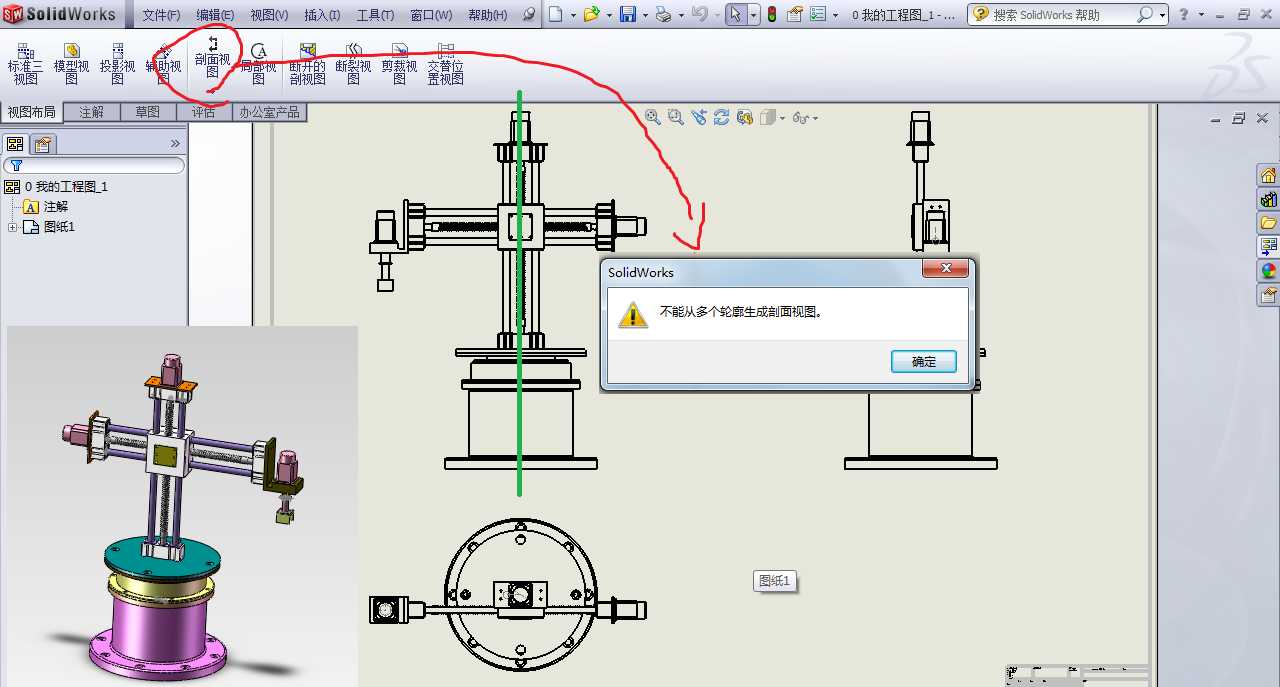Open the 编辑(E) menu

pyautogui.click(x=215, y=15)
